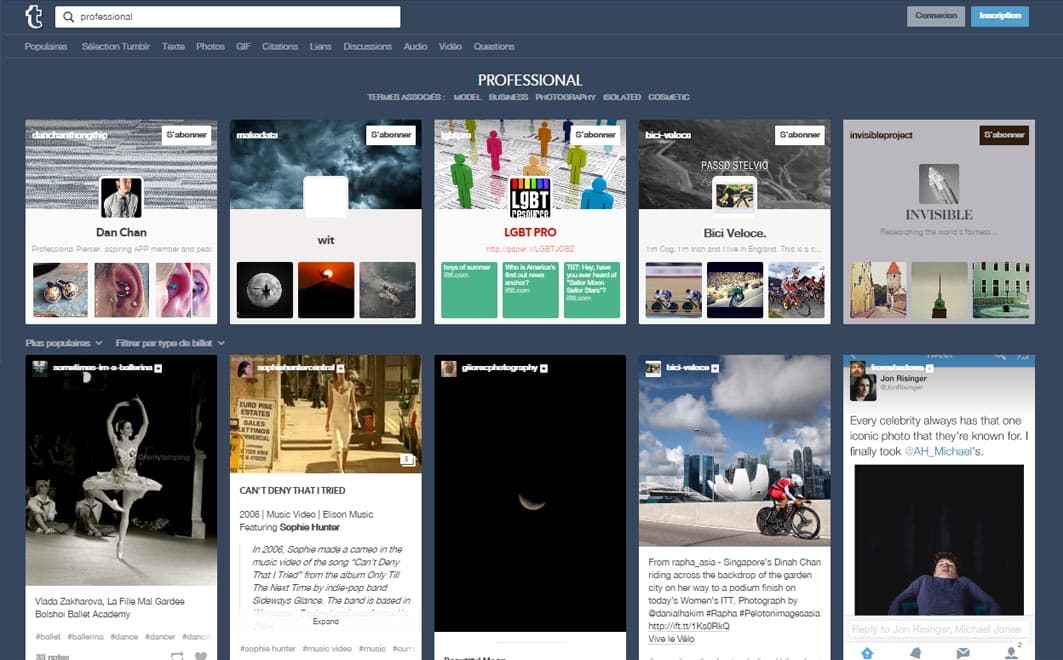Image resolution: width=1063 pixels, height=660 pixels.
Task: Expand 'Filtrer par type de billet' dropdown
Action: [169, 344]
